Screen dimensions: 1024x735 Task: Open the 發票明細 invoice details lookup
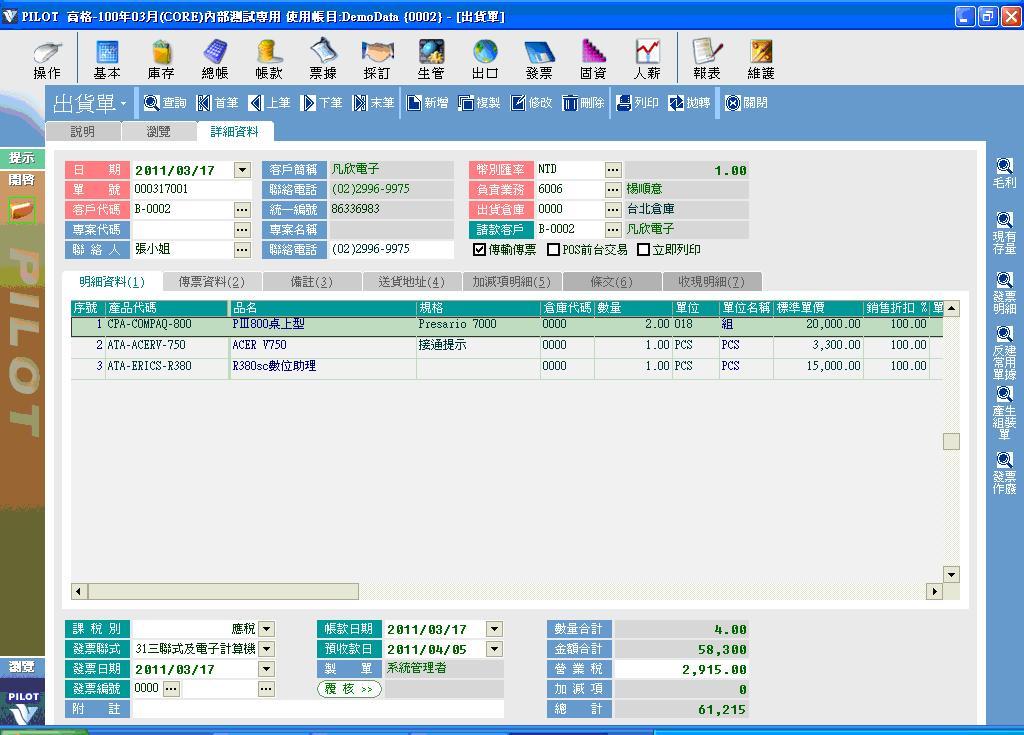(x=1004, y=293)
